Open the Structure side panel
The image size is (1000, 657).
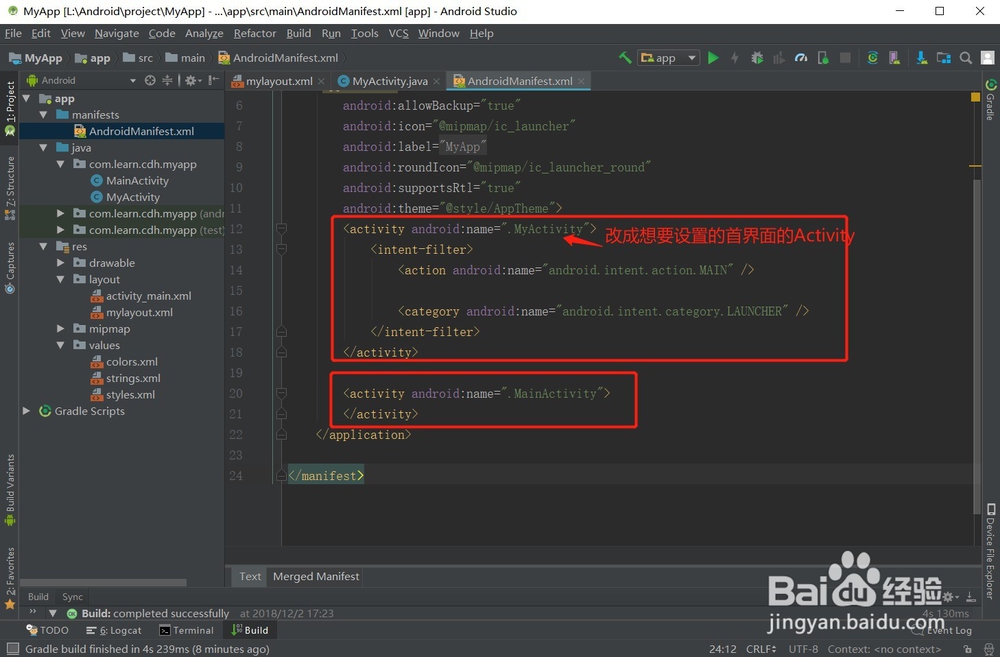(10, 189)
